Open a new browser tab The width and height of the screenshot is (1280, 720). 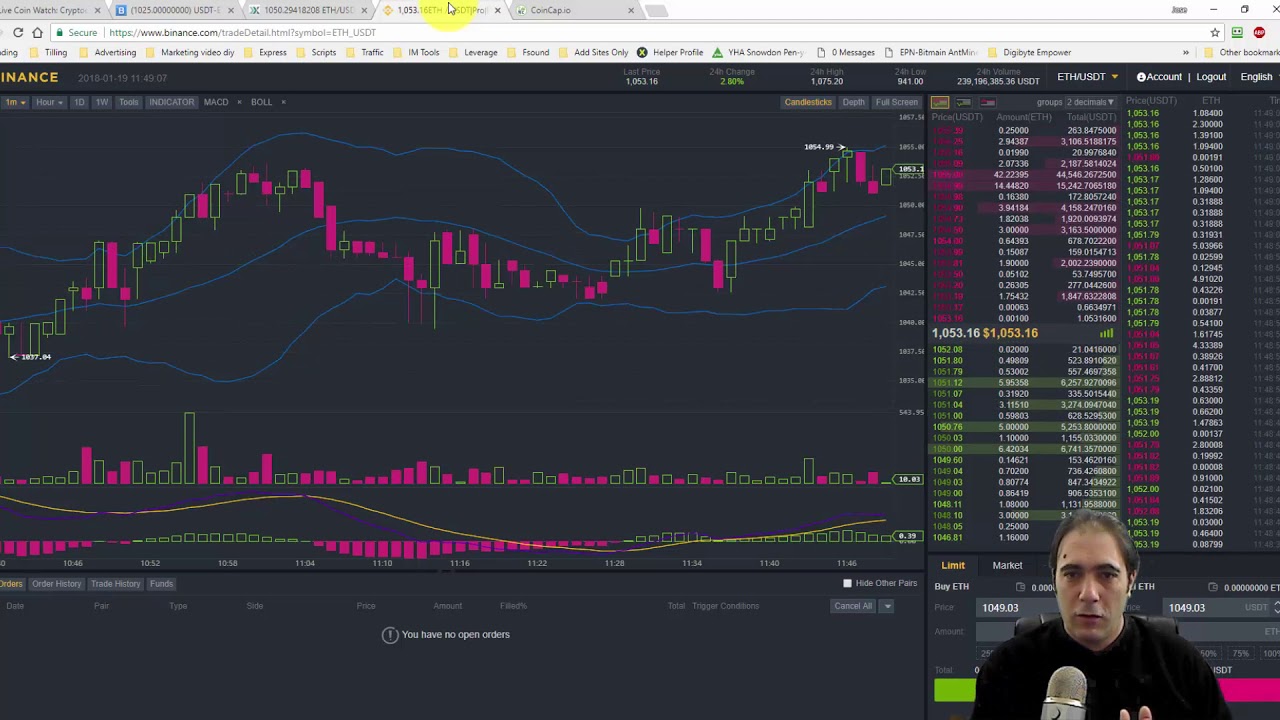[656, 11]
